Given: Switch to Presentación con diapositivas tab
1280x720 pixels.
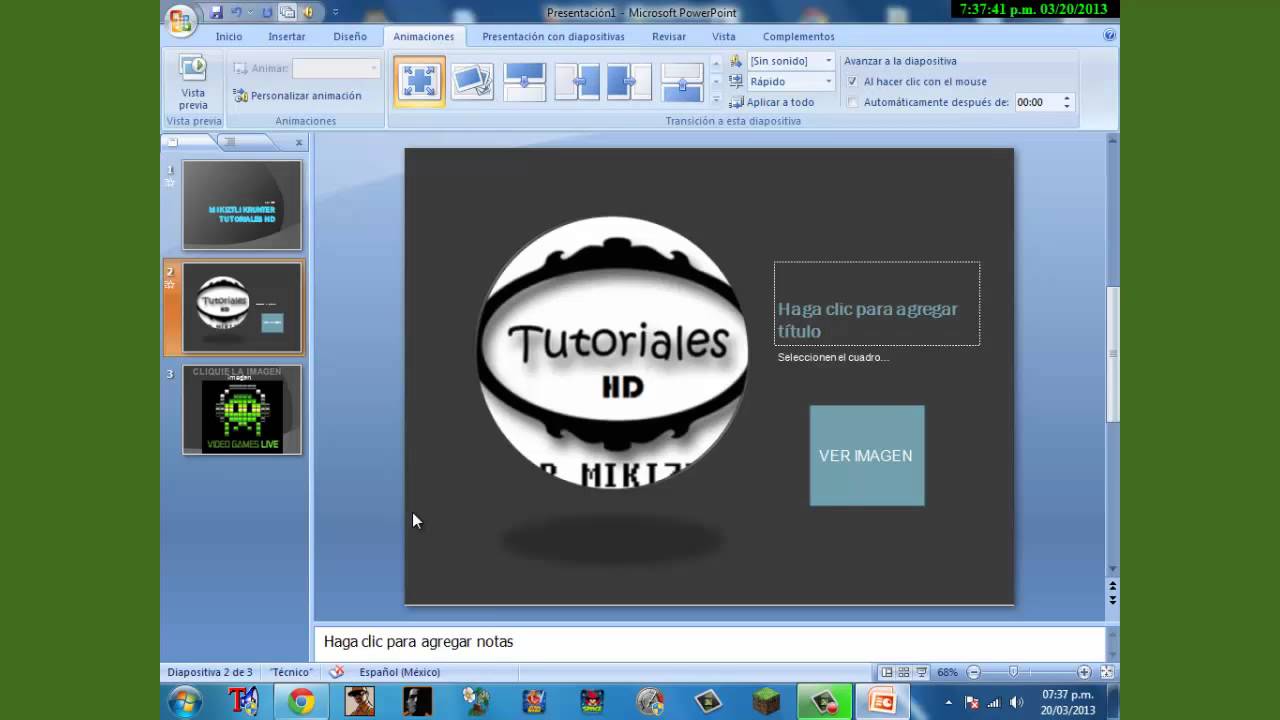Looking at the screenshot, I should click(553, 36).
